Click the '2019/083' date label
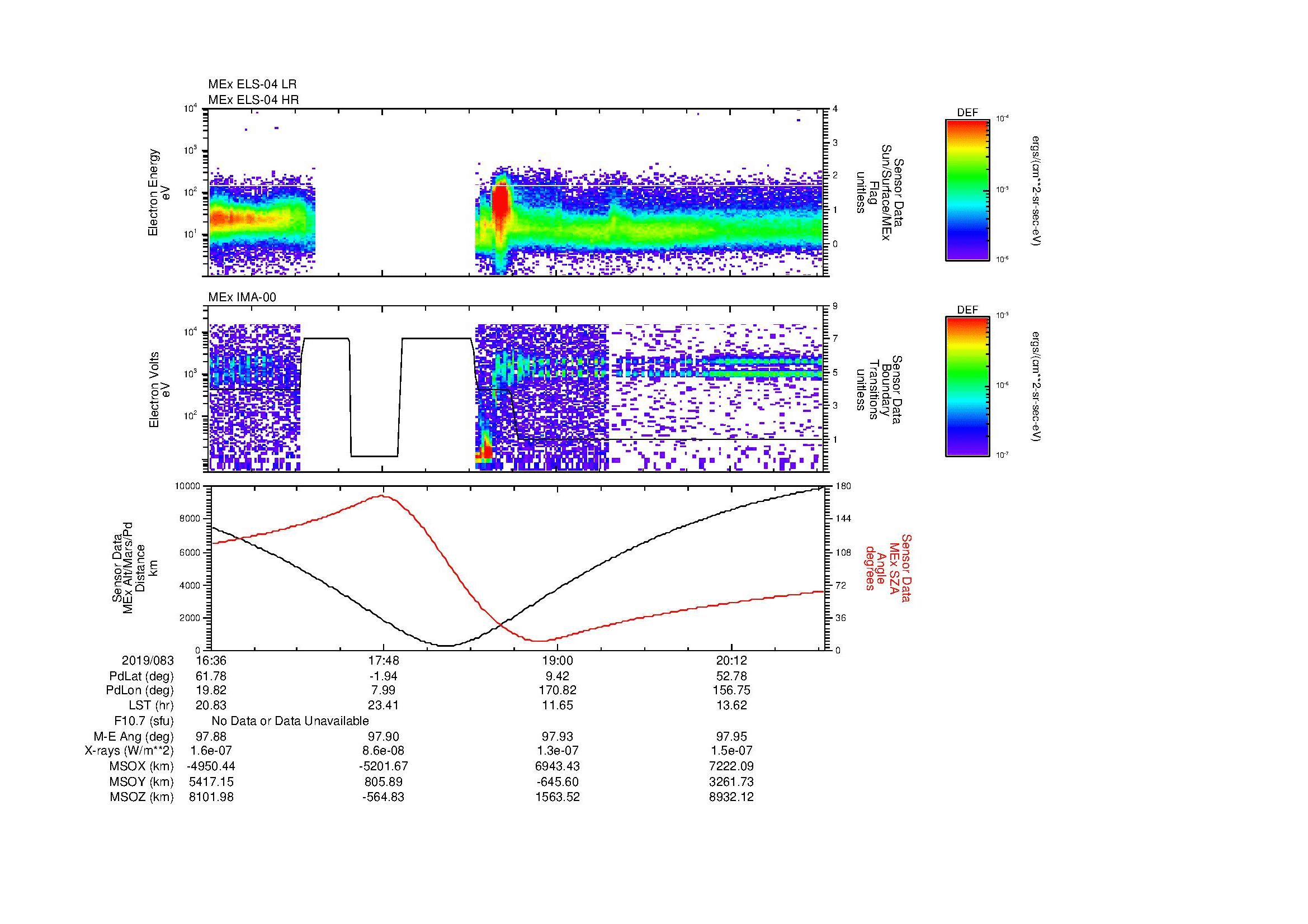The image size is (1308, 924). pos(148,661)
